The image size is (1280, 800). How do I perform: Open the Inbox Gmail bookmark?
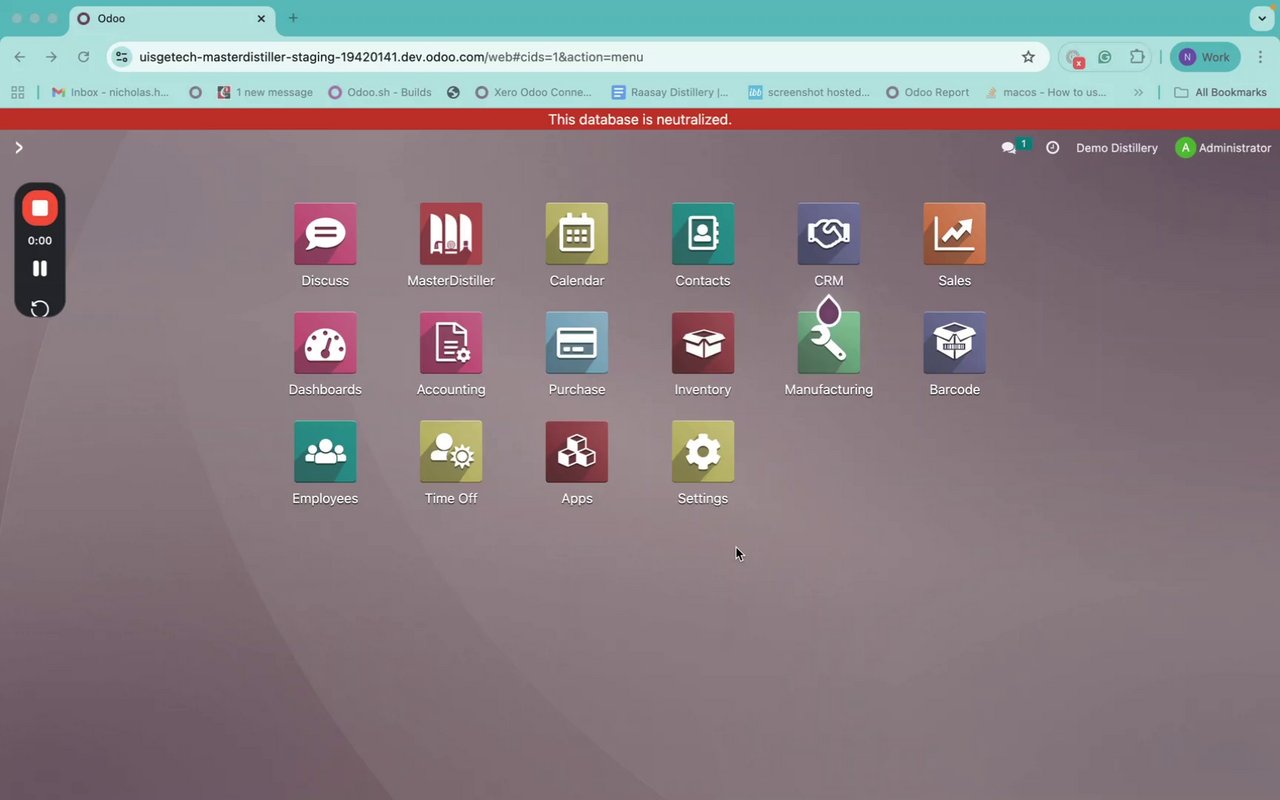tap(111, 92)
